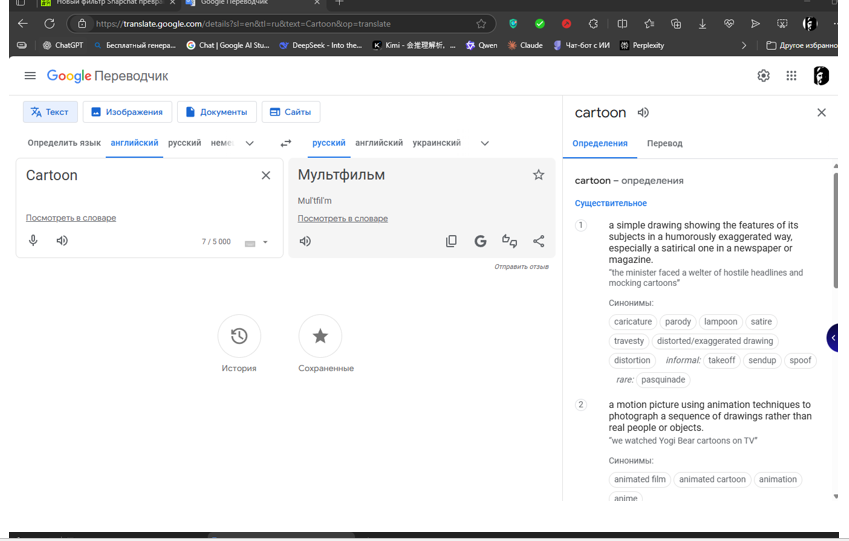Select the Текст translation mode
The image size is (849, 541).
click(50, 112)
